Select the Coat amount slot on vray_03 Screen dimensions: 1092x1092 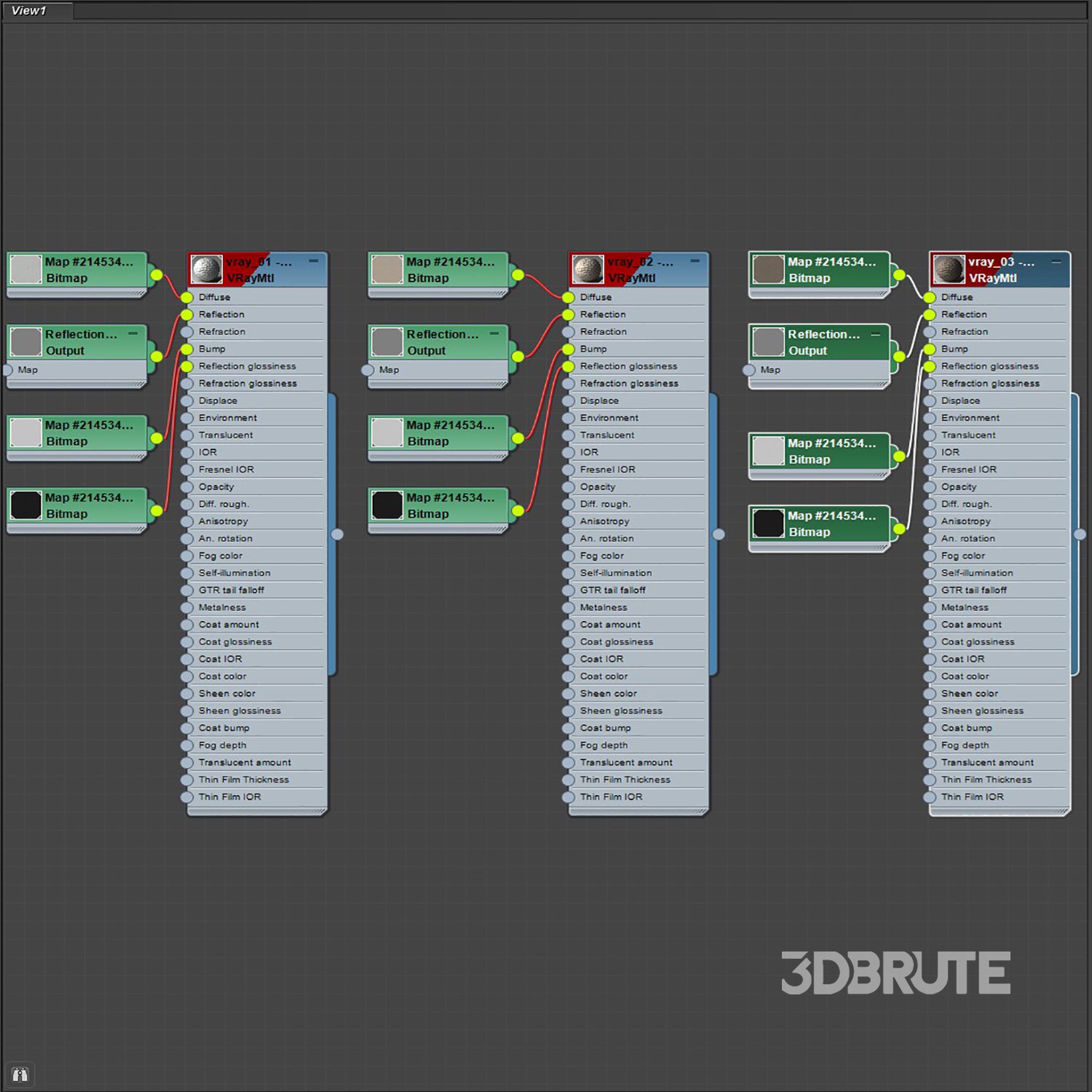pyautogui.click(x=971, y=625)
